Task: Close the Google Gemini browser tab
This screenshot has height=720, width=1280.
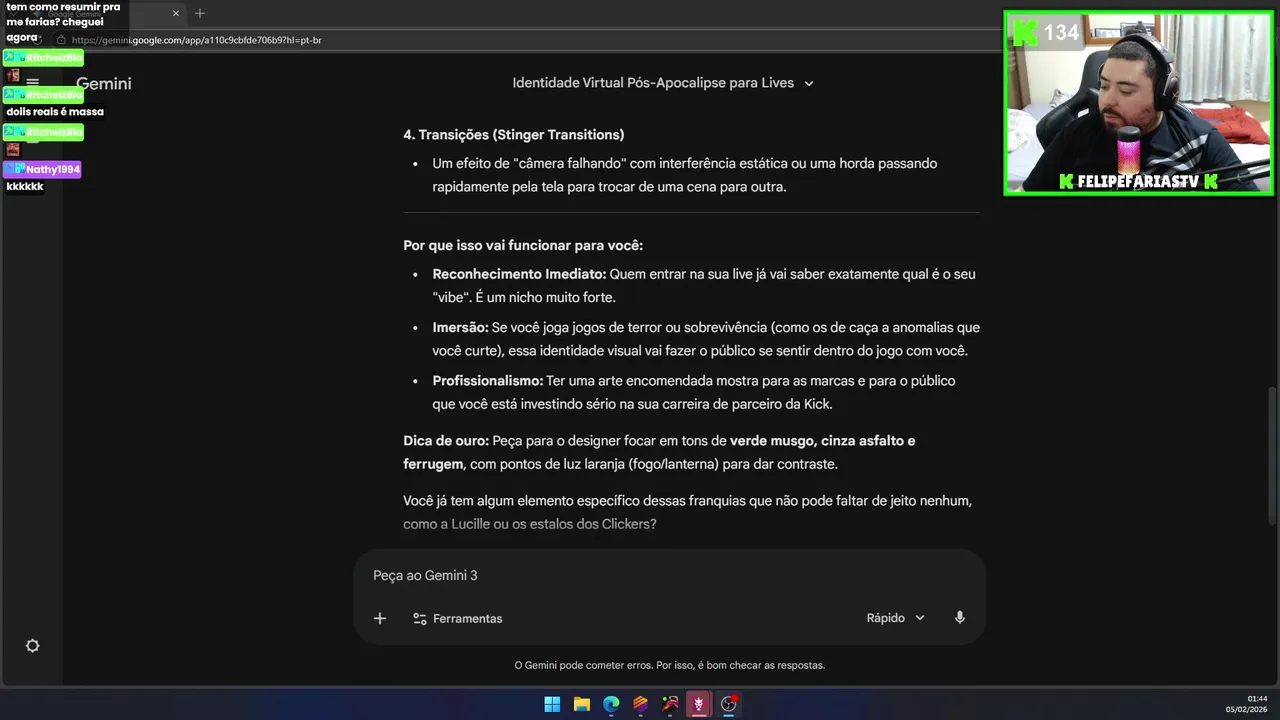Action: pos(175,13)
